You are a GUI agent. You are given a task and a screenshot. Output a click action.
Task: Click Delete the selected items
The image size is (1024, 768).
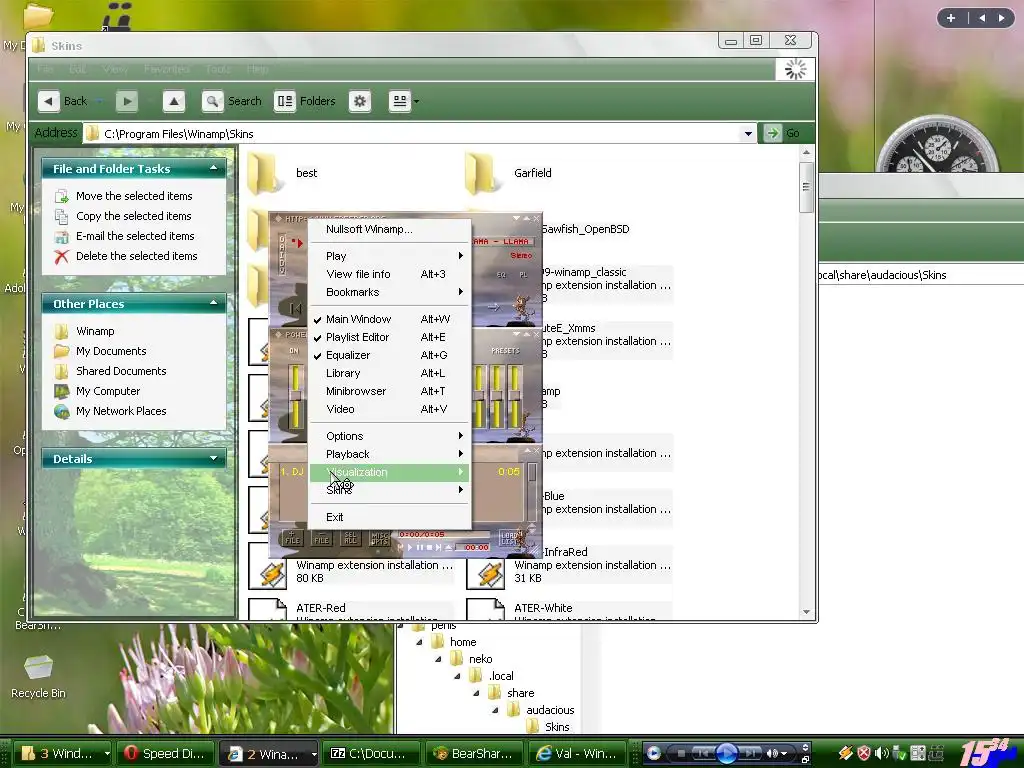tap(136, 256)
